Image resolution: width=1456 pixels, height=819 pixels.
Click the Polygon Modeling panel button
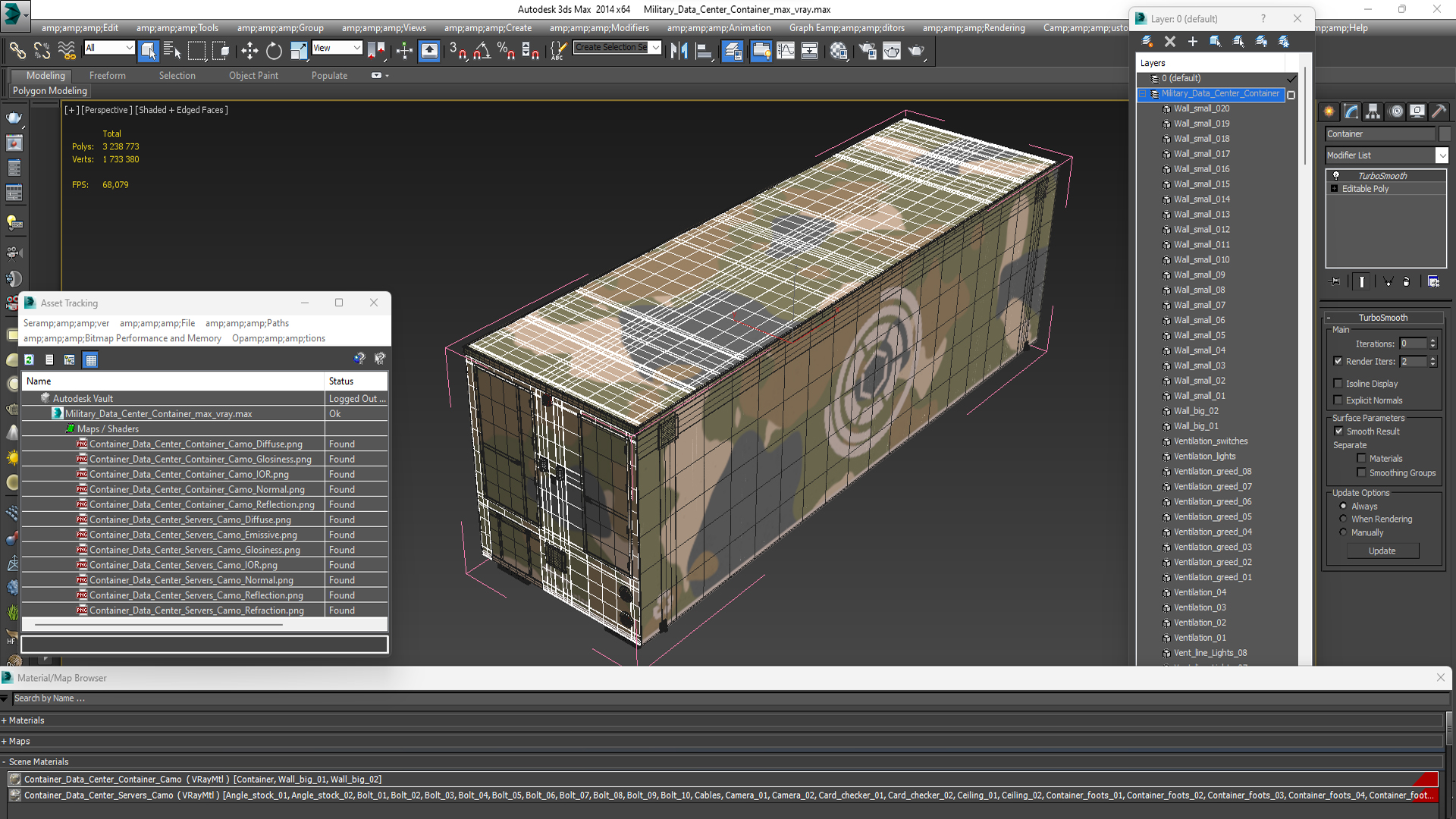[50, 90]
